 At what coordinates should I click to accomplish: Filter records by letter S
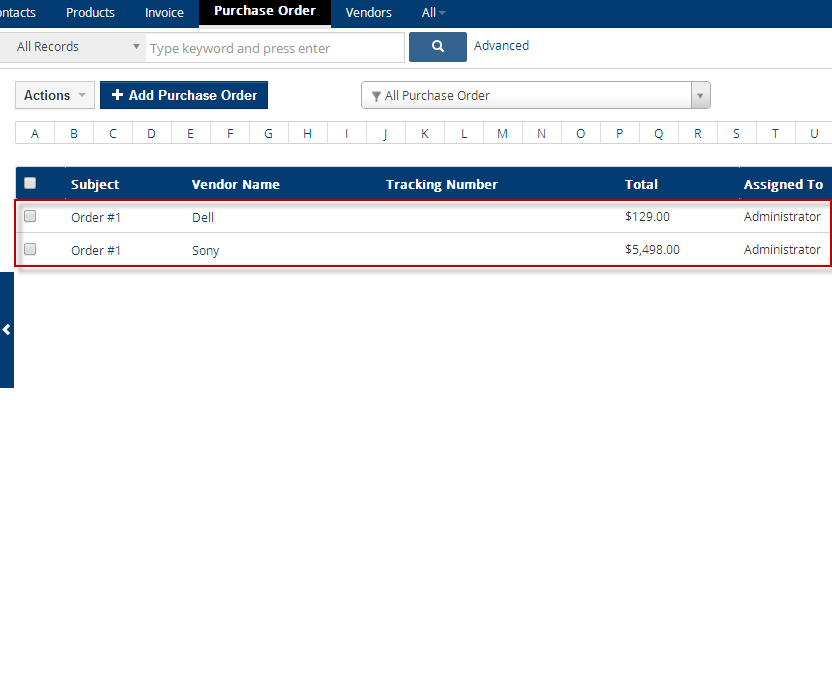[x=736, y=133]
